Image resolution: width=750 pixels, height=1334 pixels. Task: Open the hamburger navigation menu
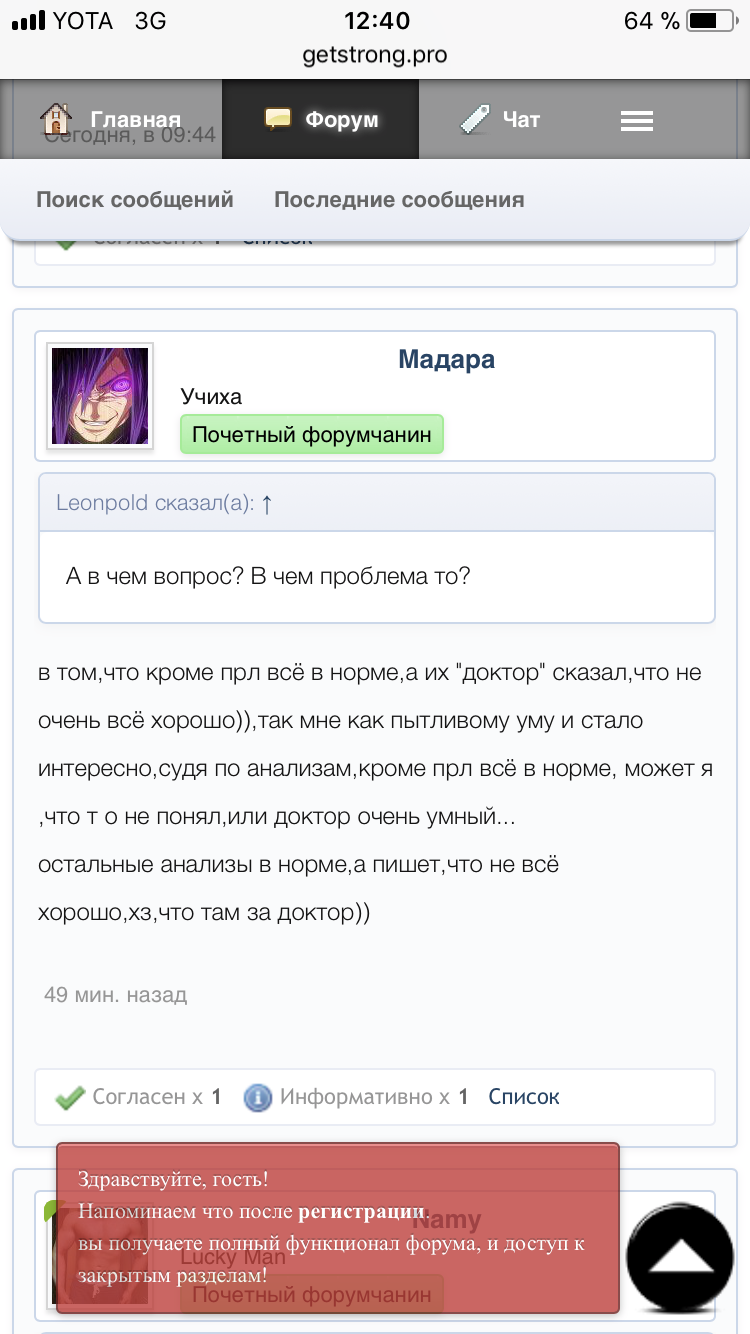coord(636,121)
